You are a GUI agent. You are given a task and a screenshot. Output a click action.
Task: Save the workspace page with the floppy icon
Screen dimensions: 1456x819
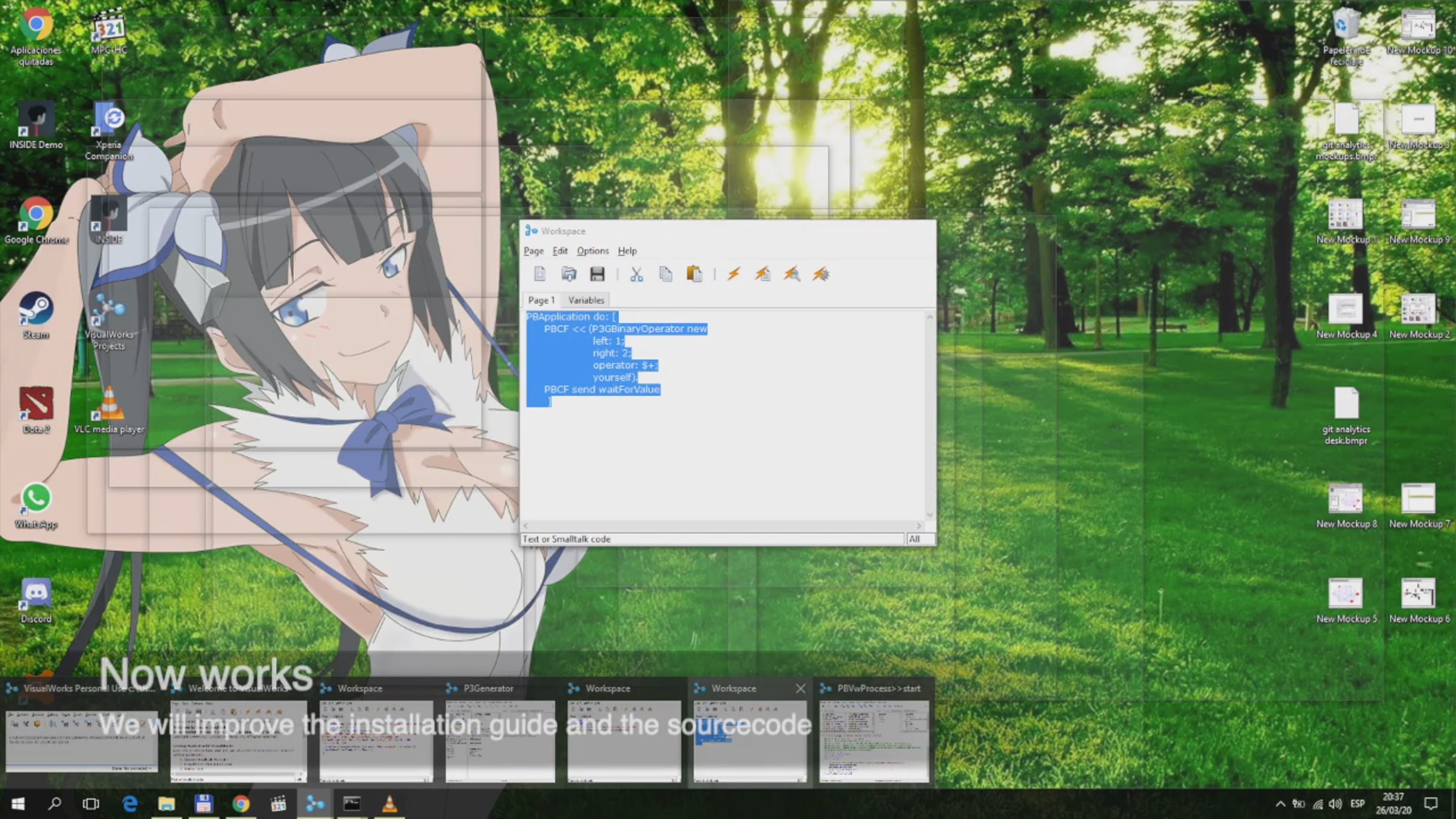597,274
